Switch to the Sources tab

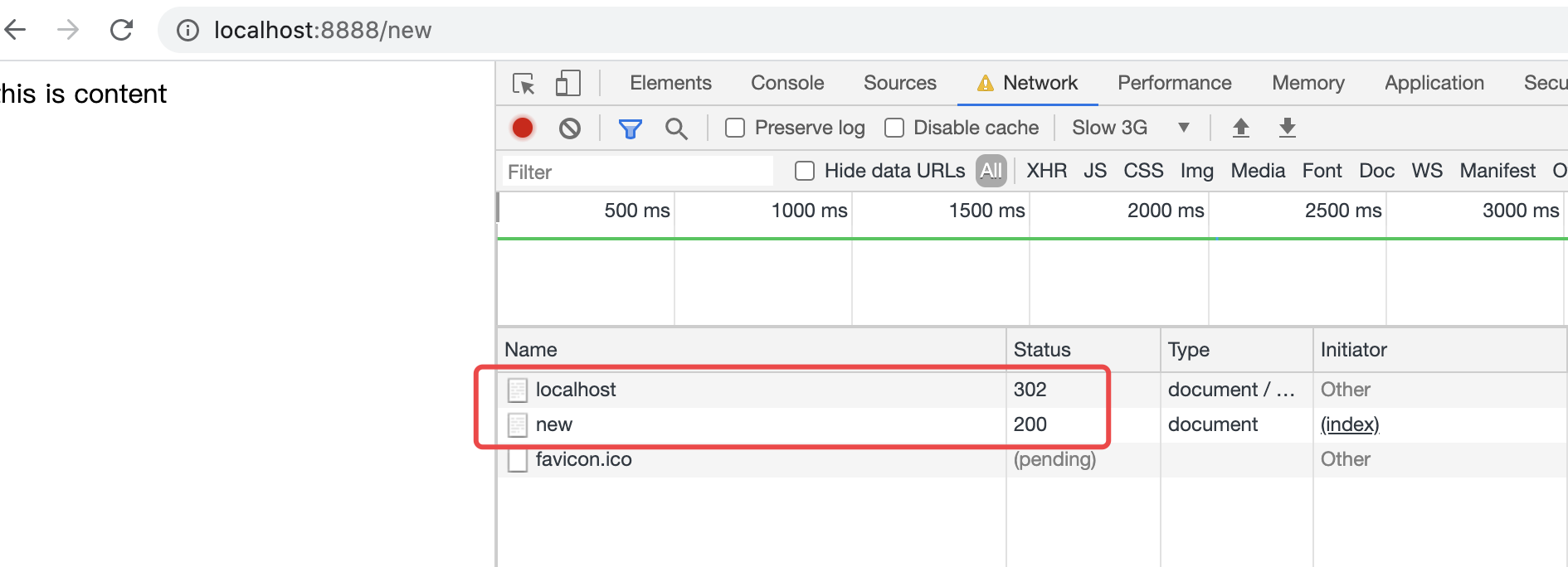[899, 83]
